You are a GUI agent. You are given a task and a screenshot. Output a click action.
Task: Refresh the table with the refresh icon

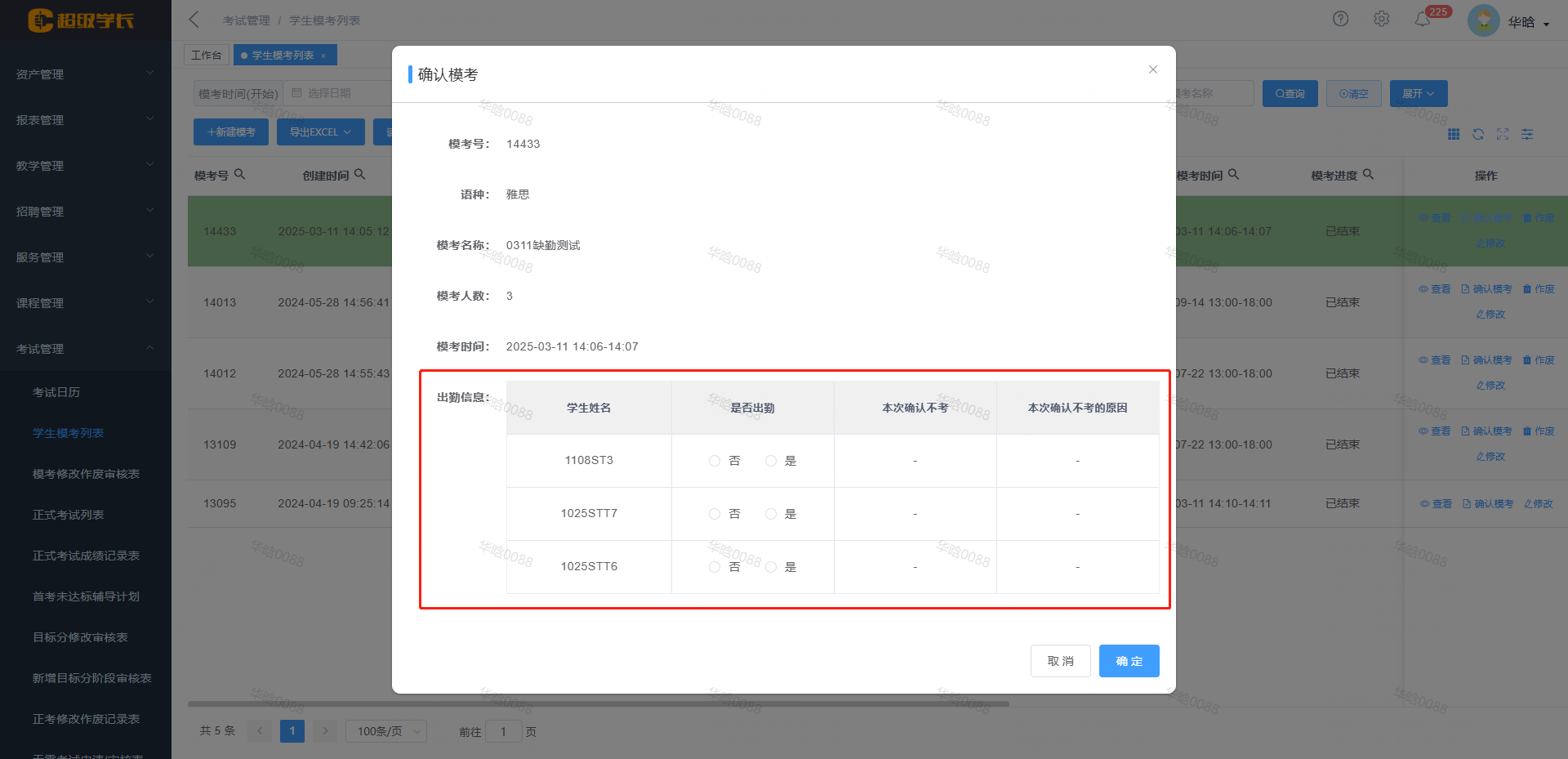tap(1478, 134)
